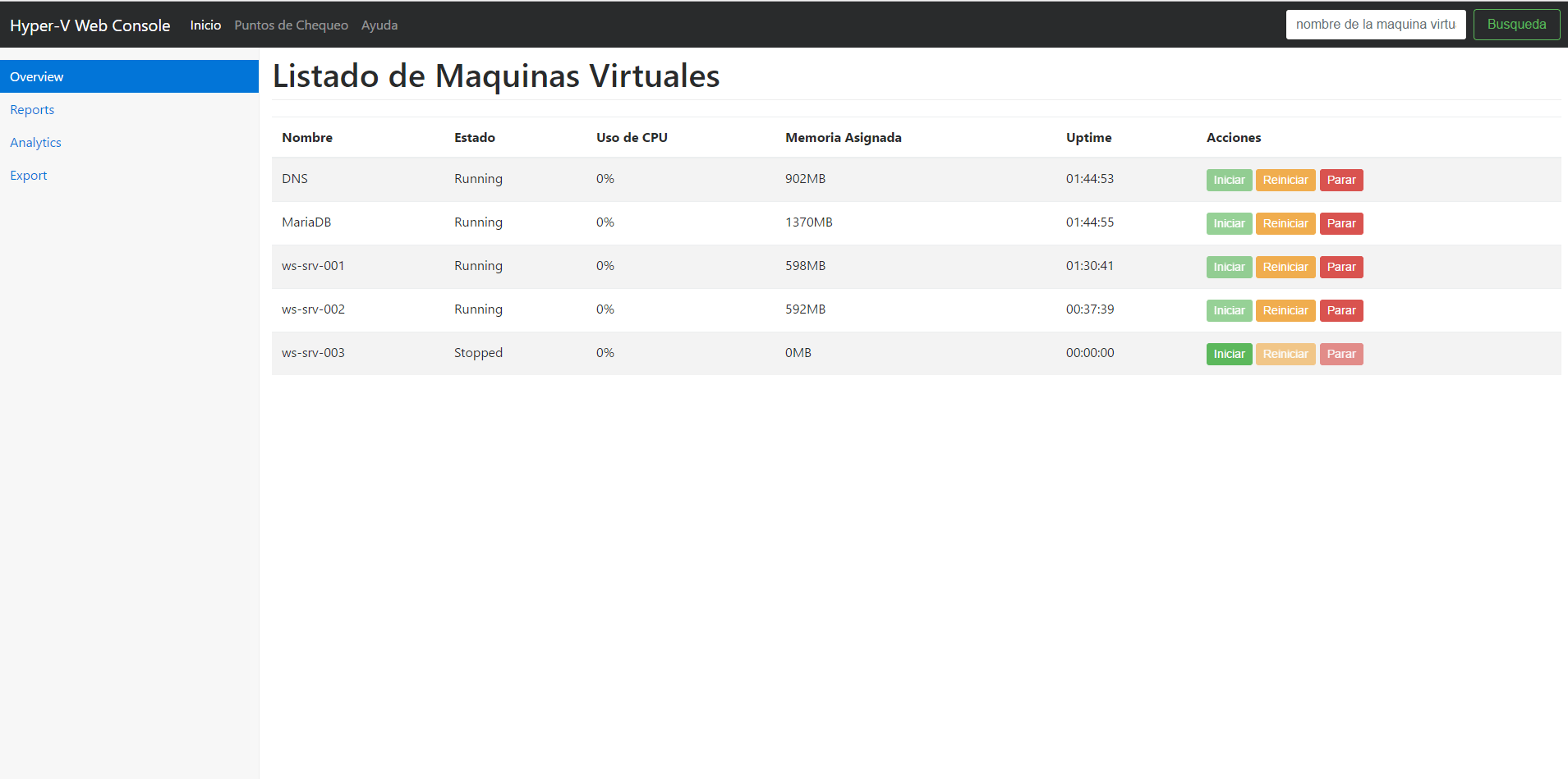Open the Analytics page
This screenshot has height=779, width=1568.
point(35,142)
